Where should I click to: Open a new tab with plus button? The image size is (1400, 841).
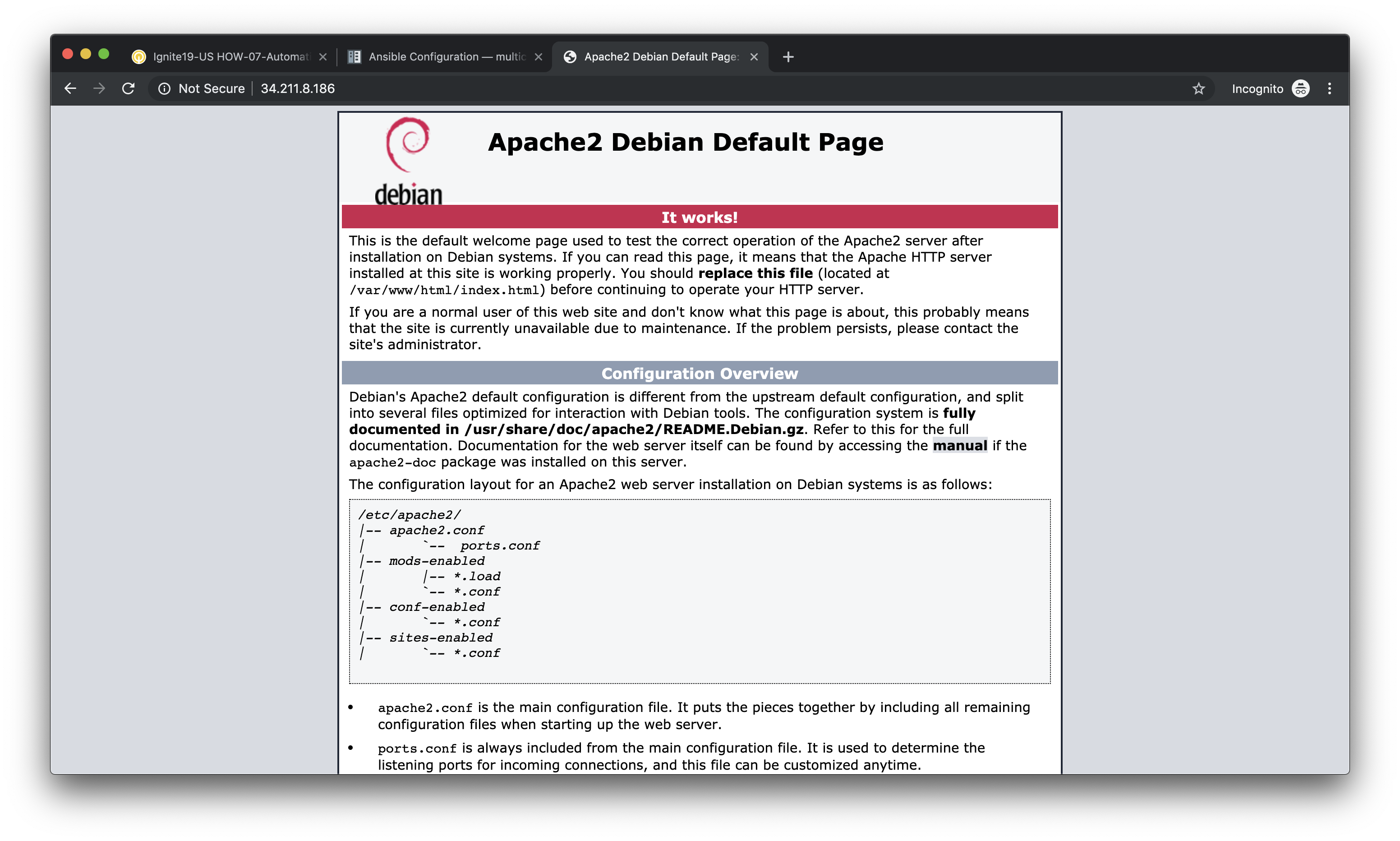tap(788, 57)
